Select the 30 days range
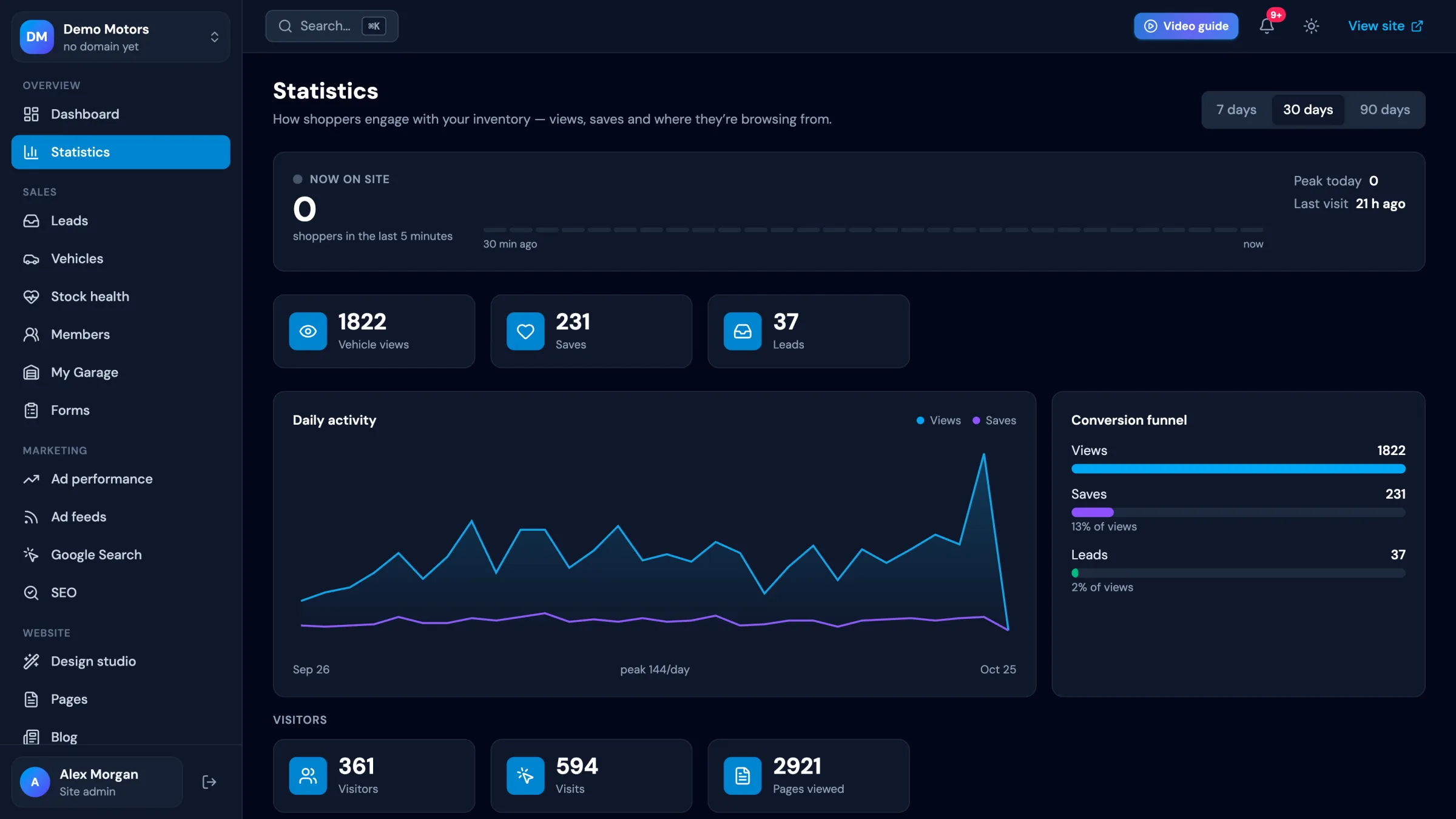 [x=1308, y=110]
